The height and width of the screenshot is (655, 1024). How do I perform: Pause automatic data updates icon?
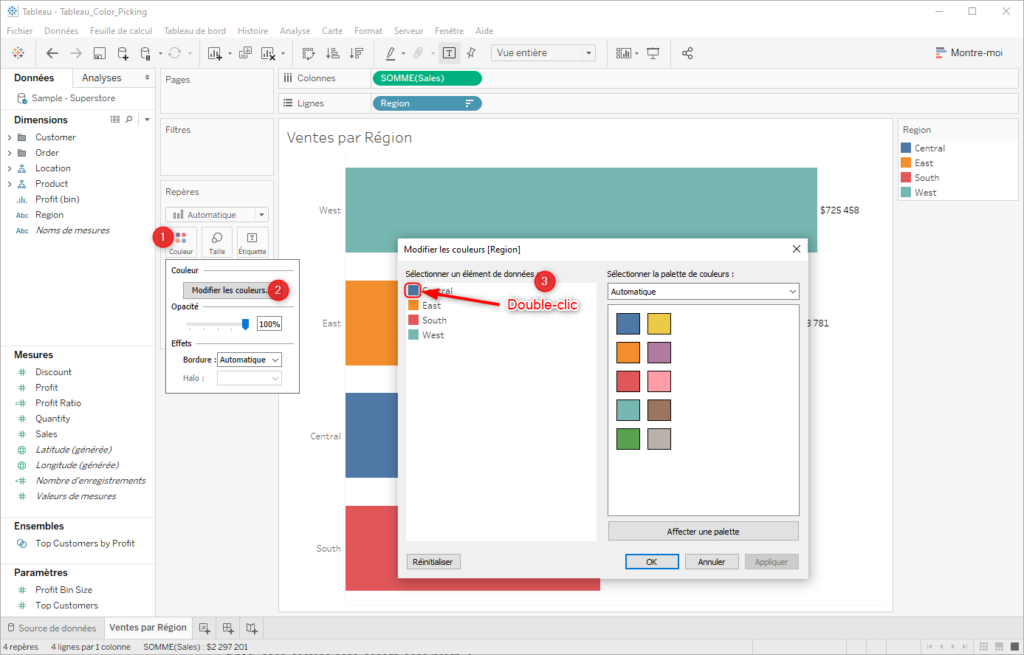tap(146, 54)
